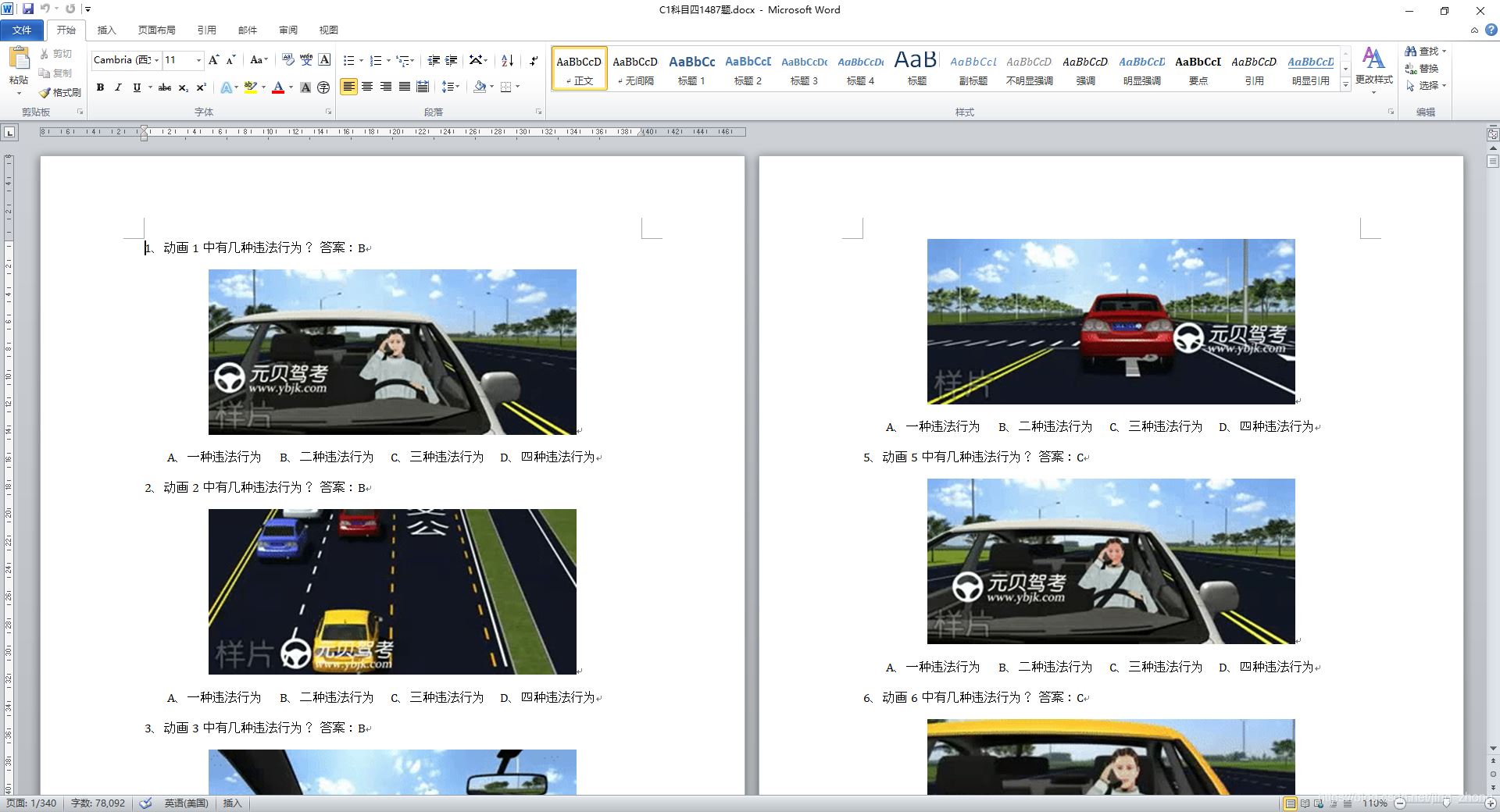Select the 标题 1 style in styles gallery

pyautogui.click(x=691, y=69)
